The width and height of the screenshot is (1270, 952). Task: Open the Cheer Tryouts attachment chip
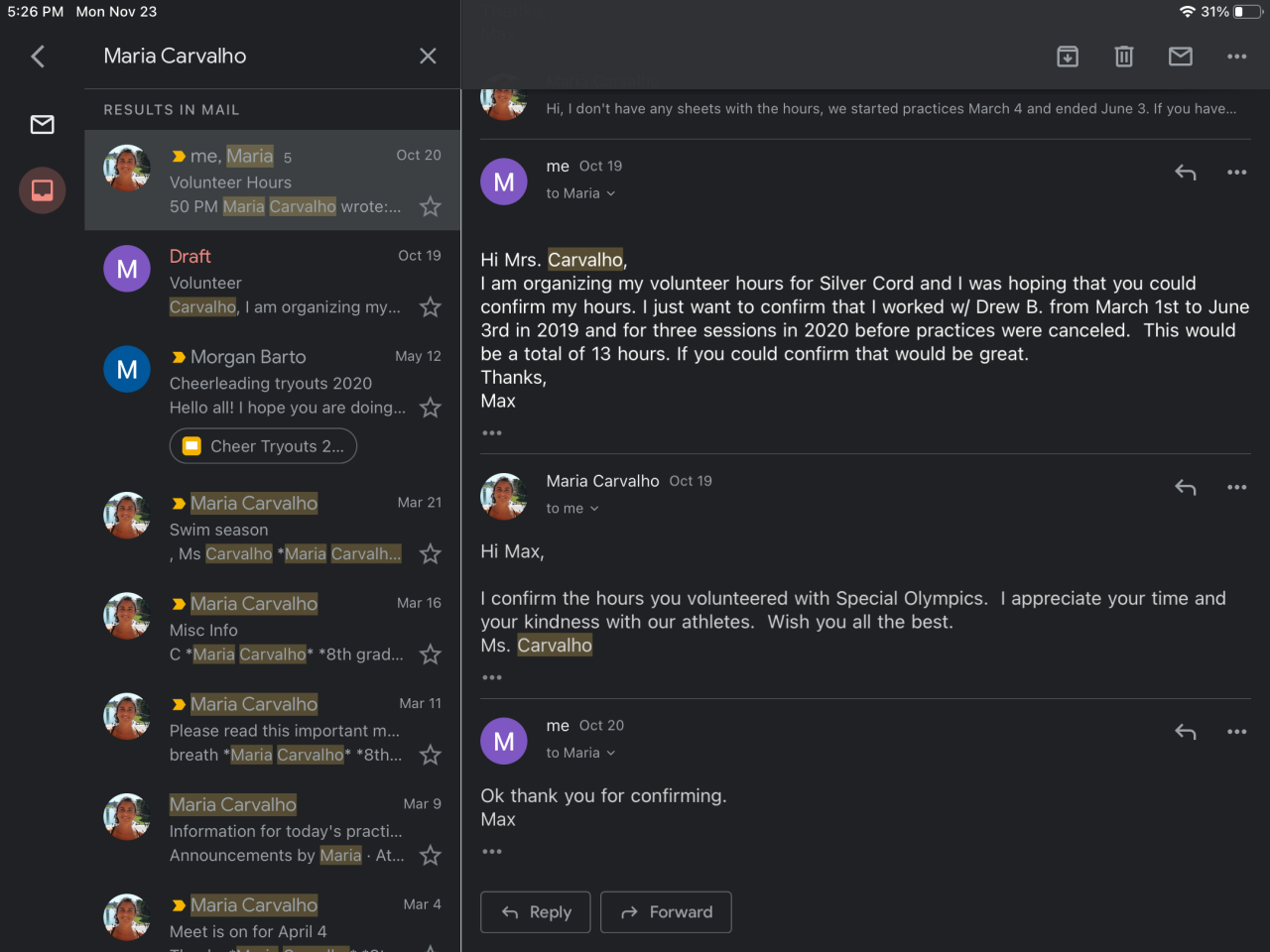263,446
